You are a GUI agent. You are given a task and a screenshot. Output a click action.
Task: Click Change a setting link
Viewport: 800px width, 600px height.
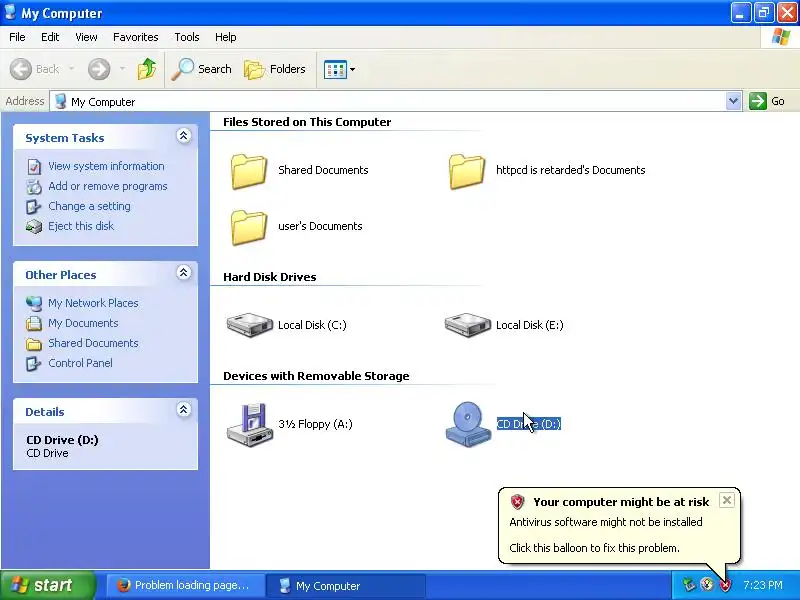[89, 206]
